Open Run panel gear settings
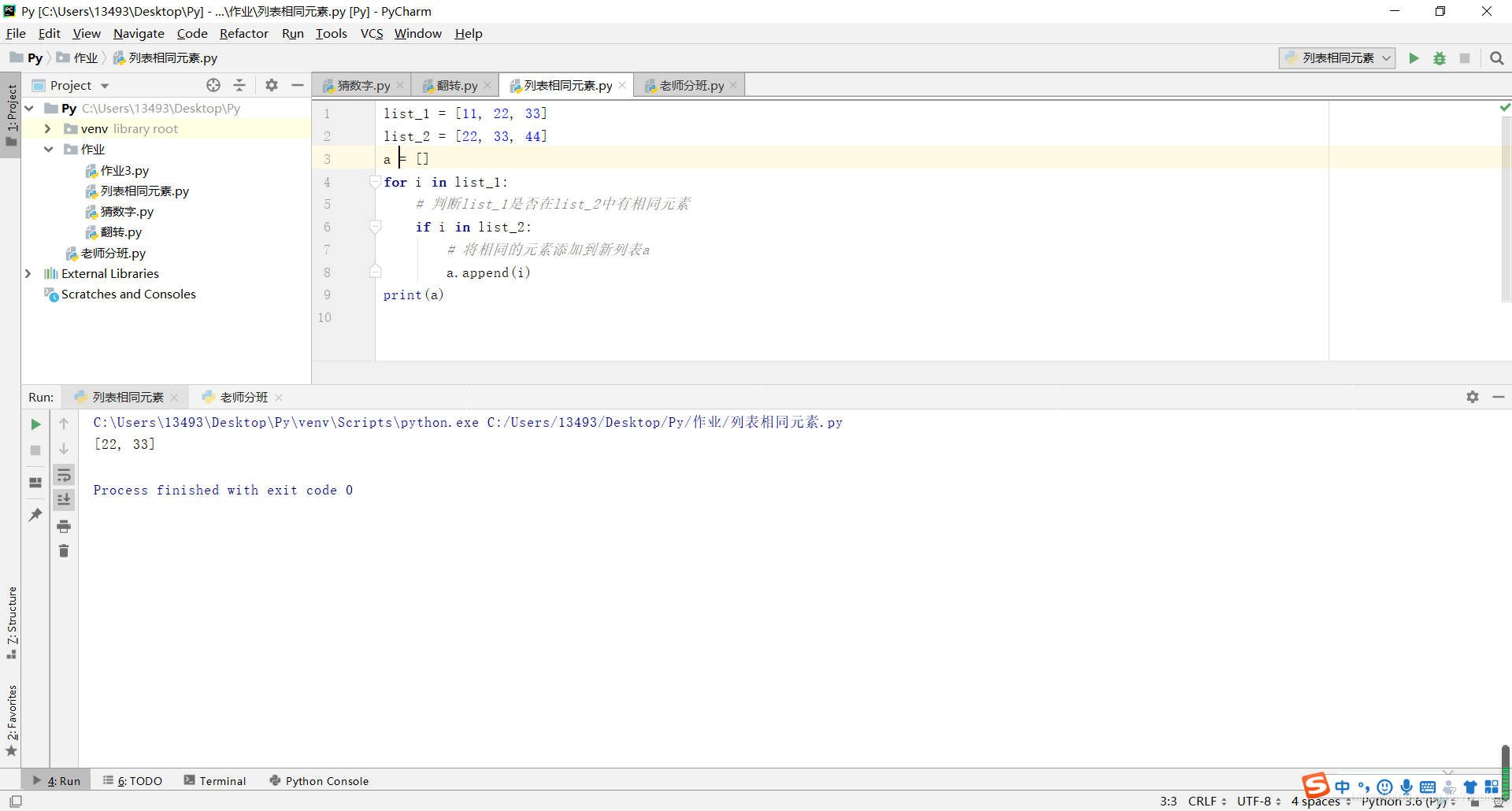 point(1473,397)
